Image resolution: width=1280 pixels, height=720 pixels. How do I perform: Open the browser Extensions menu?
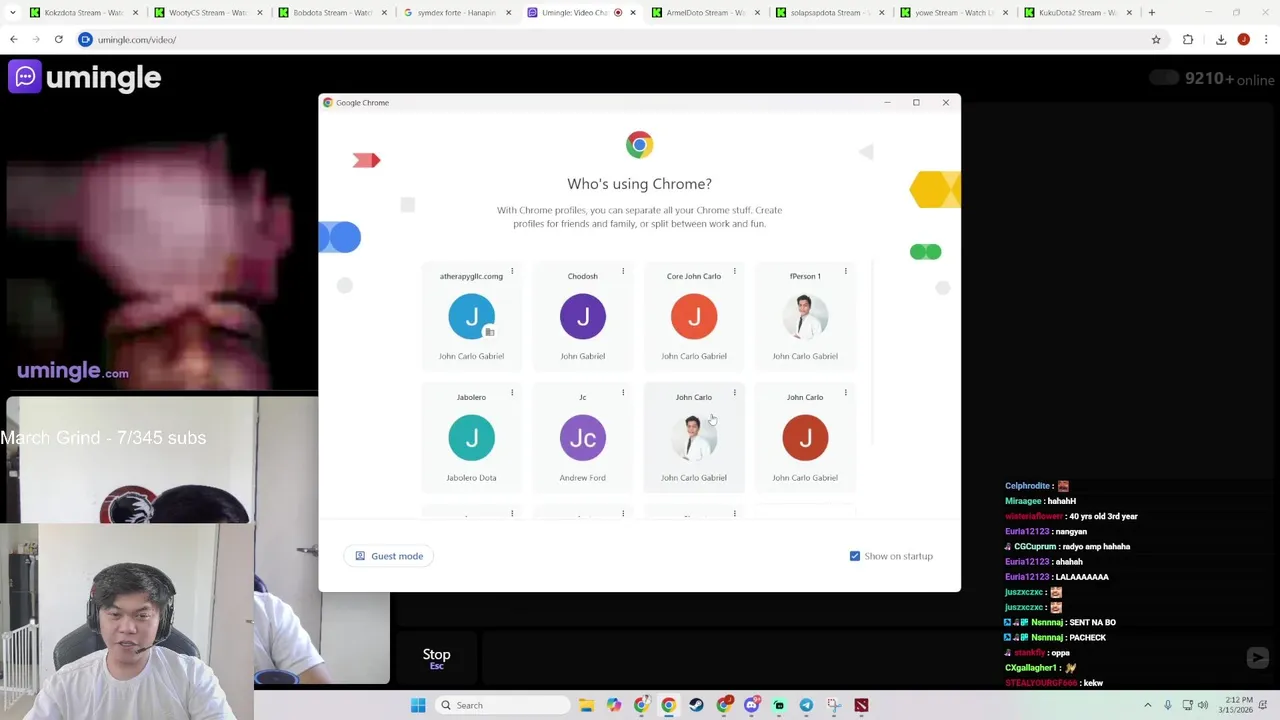(1188, 40)
